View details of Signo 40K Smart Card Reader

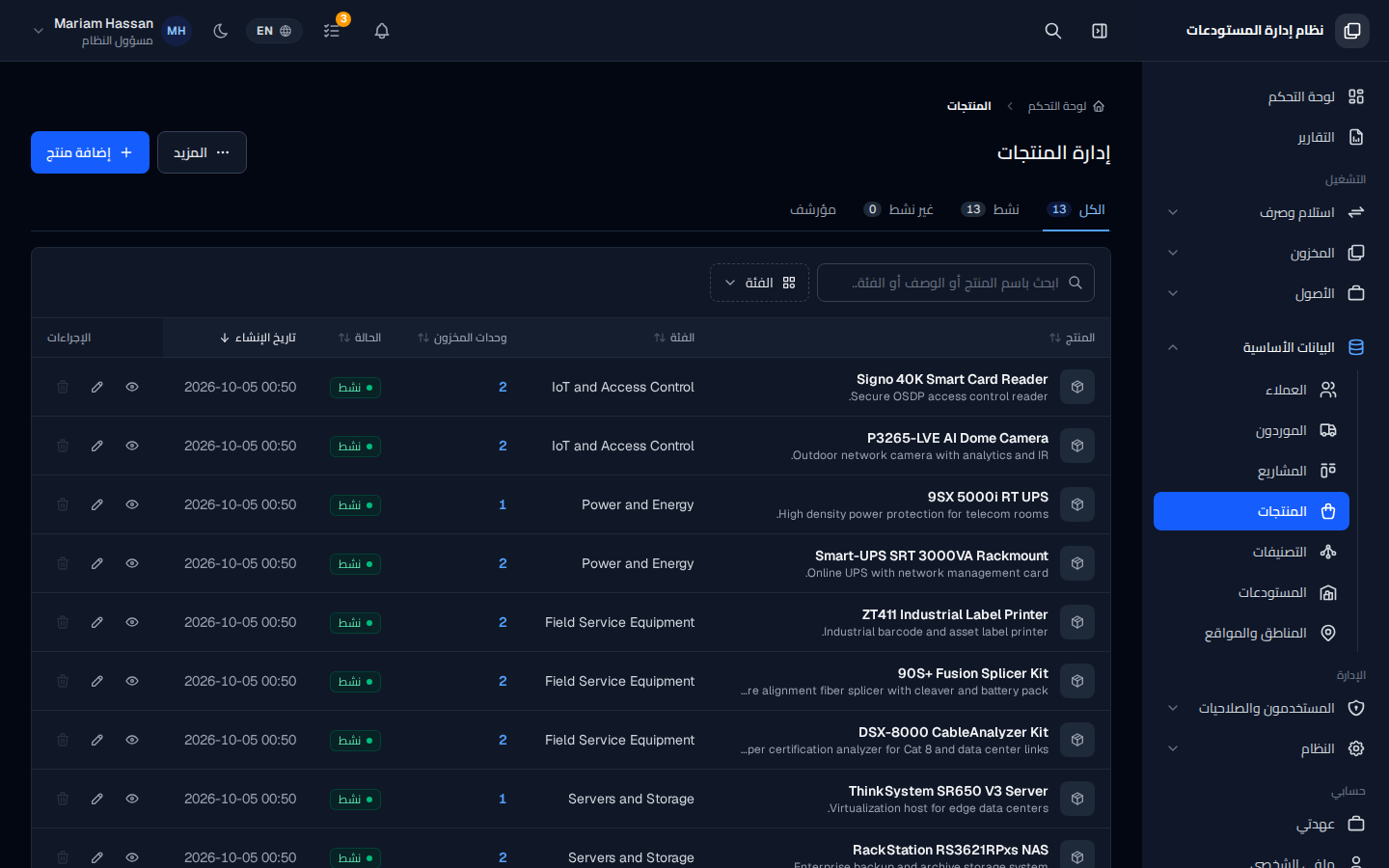click(x=132, y=387)
